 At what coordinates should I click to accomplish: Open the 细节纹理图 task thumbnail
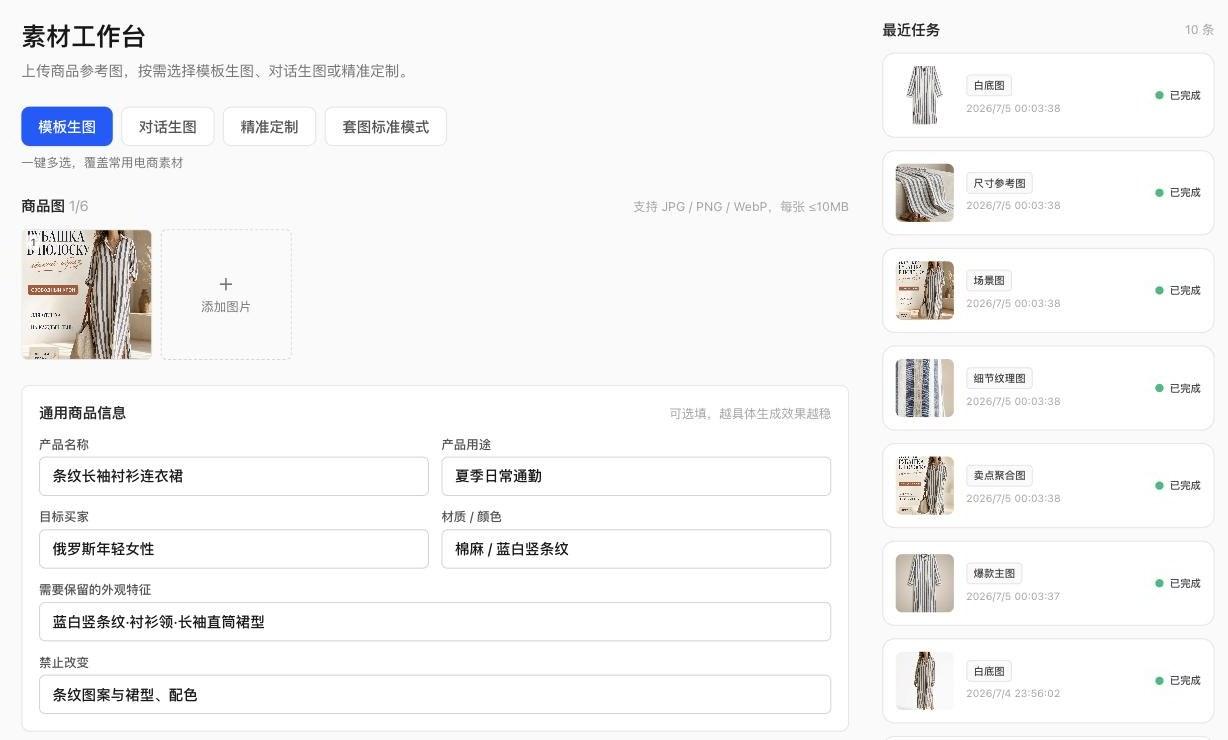coord(925,388)
